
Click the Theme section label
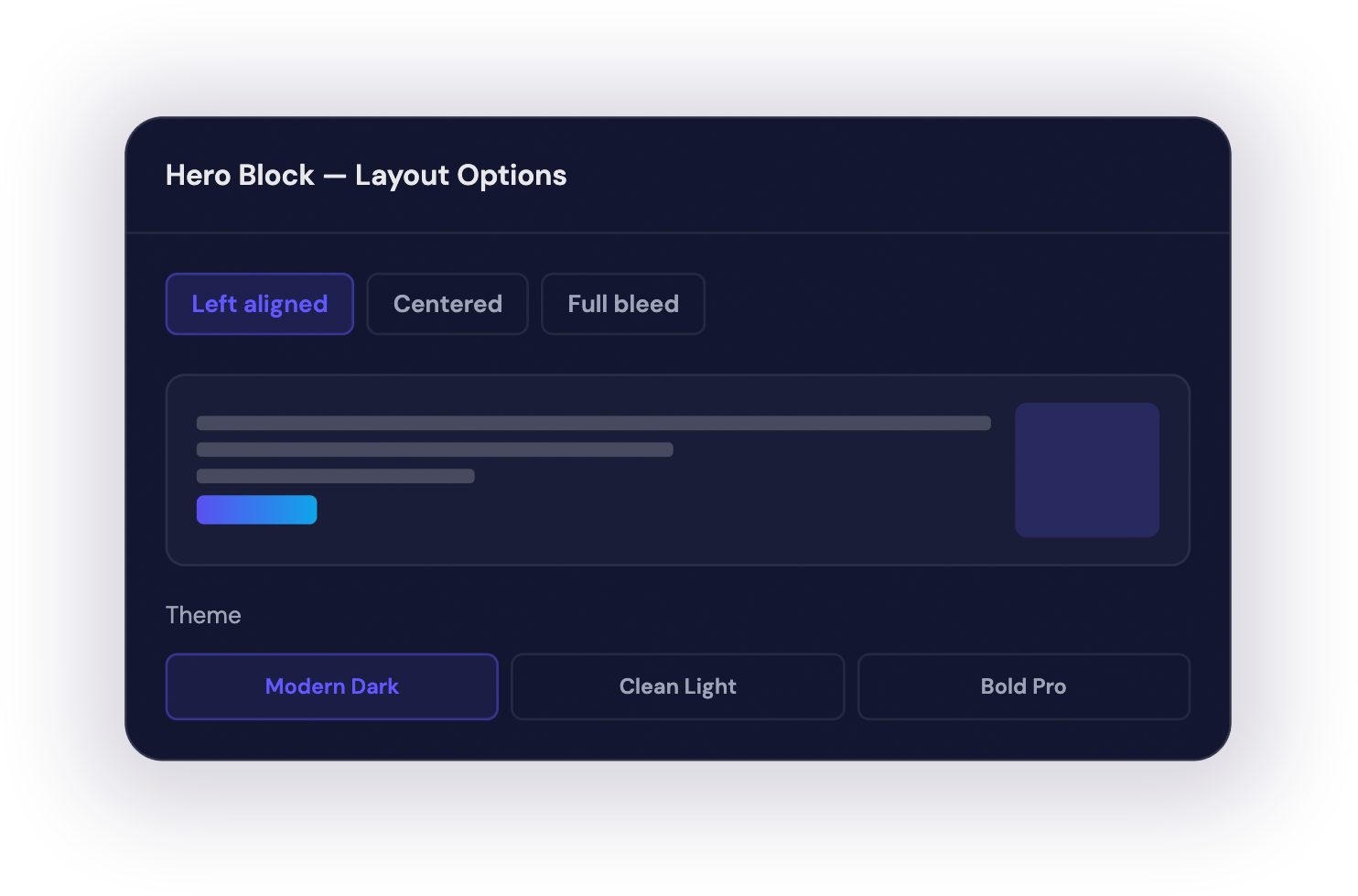[203, 615]
